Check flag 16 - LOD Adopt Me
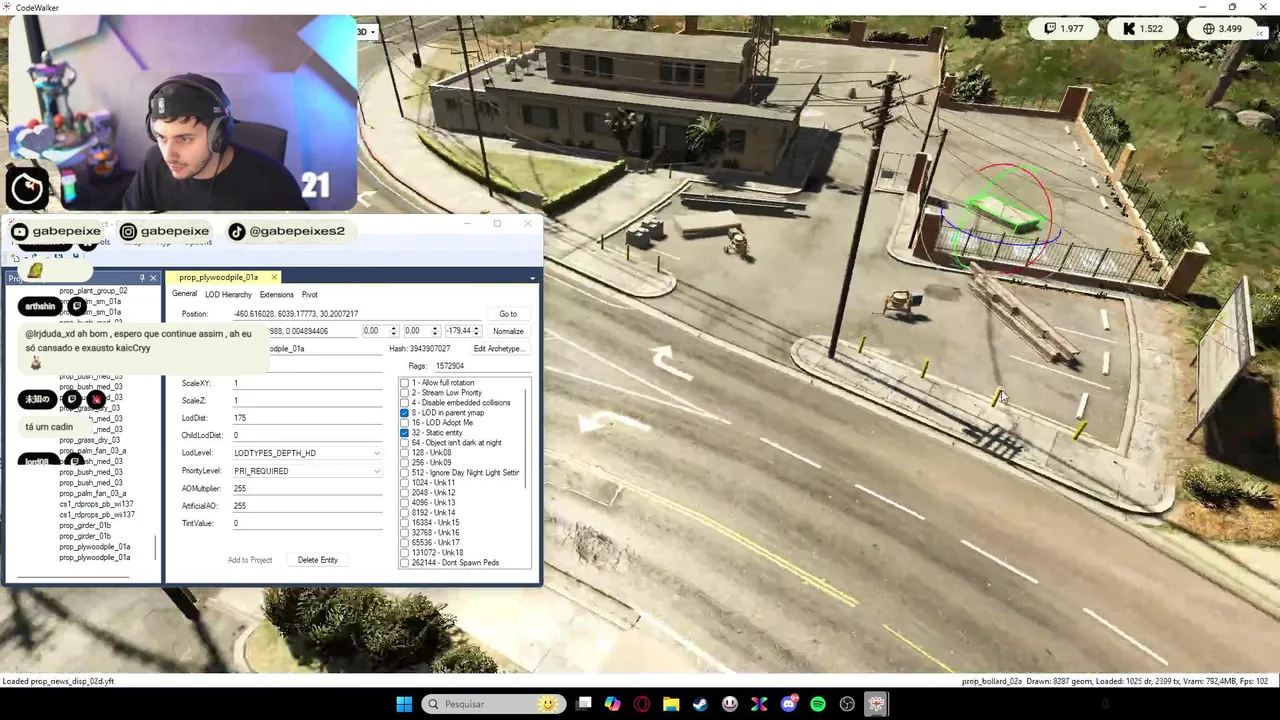Viewport: 1280px width, 720px height. pyautogui.click(x=404, y=423)
